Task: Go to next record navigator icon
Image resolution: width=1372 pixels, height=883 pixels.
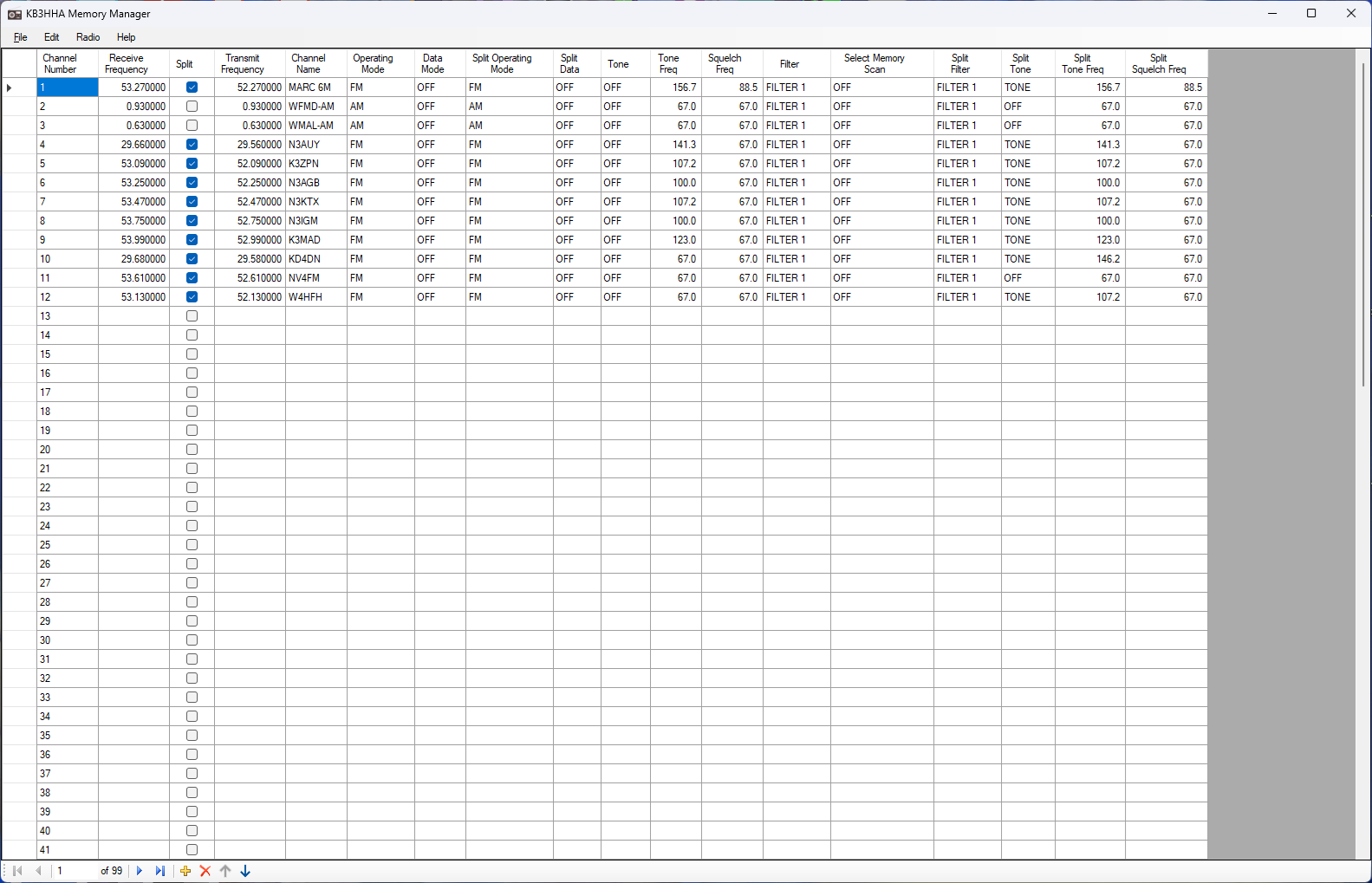Action: 139,871
